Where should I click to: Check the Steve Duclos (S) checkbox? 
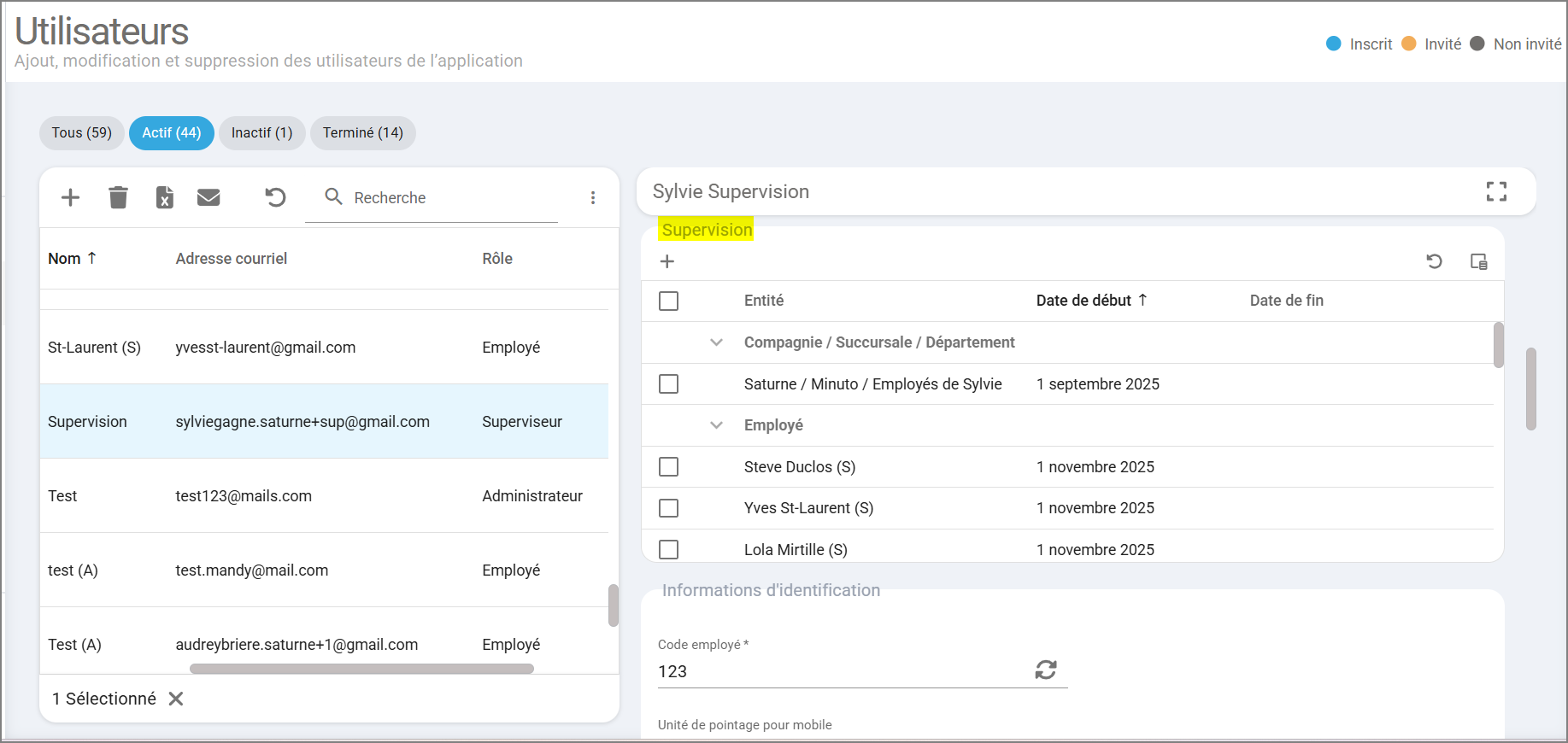[x=669, y=467]
